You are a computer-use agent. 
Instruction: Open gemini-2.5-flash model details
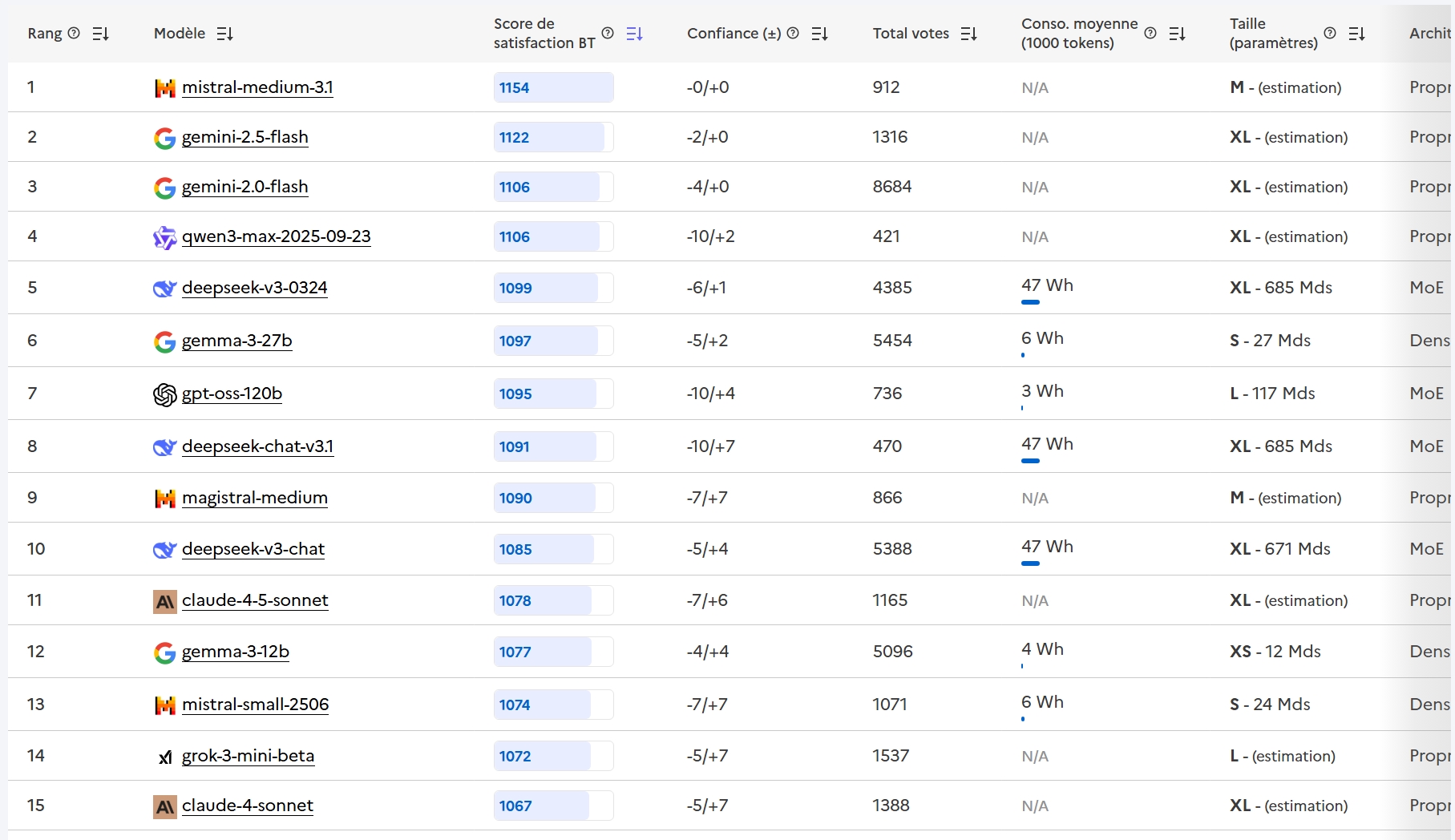(x=245, y=137)
